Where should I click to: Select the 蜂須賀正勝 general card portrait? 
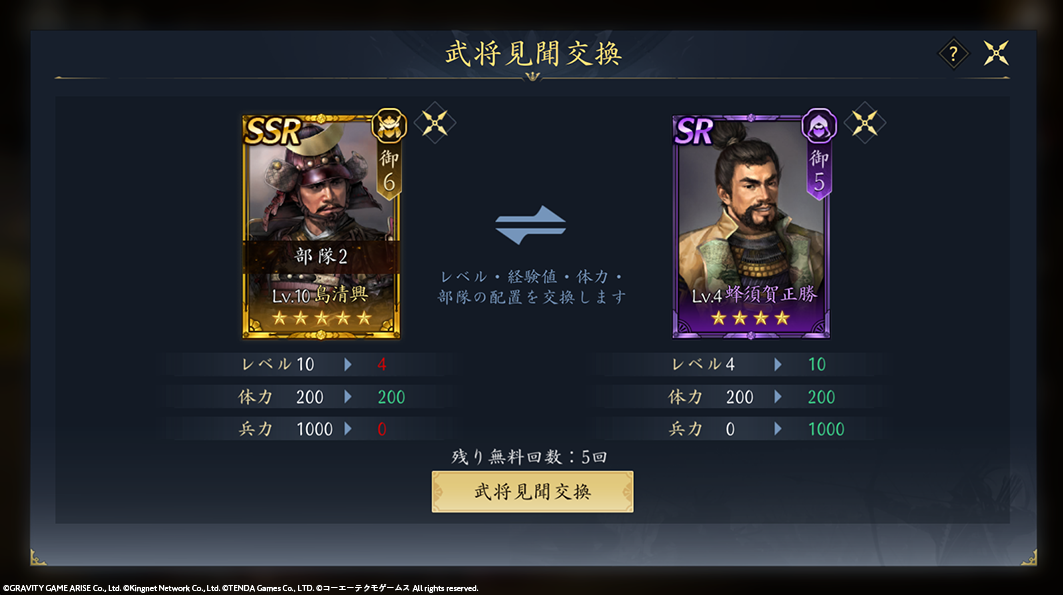pyautogui.click(x=750, y=226)
